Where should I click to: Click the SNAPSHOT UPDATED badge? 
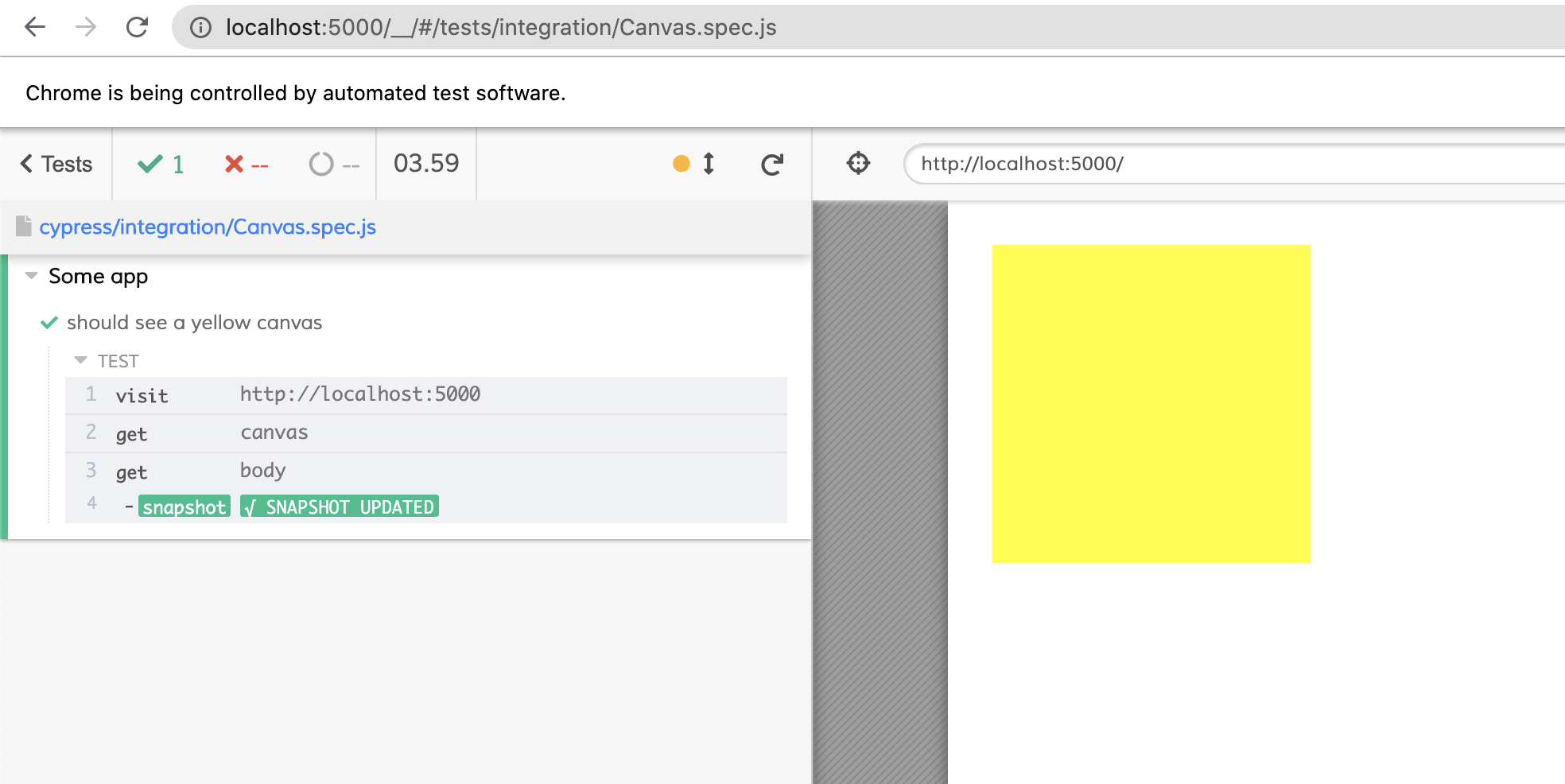click(340, 506)
